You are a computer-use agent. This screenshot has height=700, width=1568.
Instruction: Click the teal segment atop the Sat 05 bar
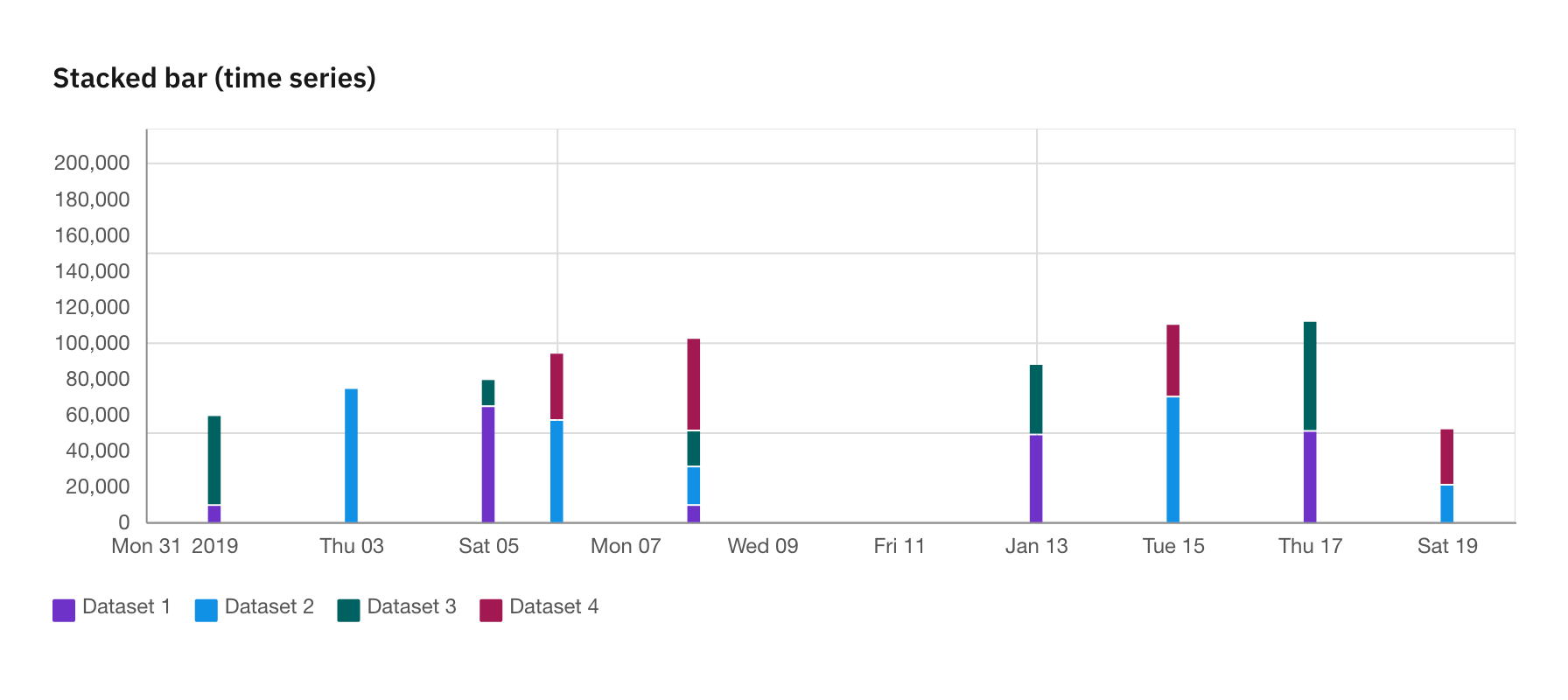point(488,393)
